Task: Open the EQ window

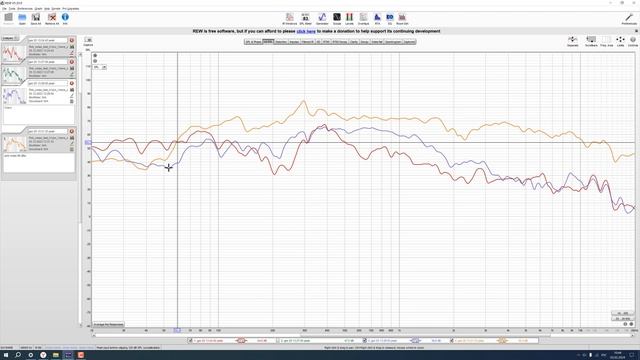Action: (390, 18)
